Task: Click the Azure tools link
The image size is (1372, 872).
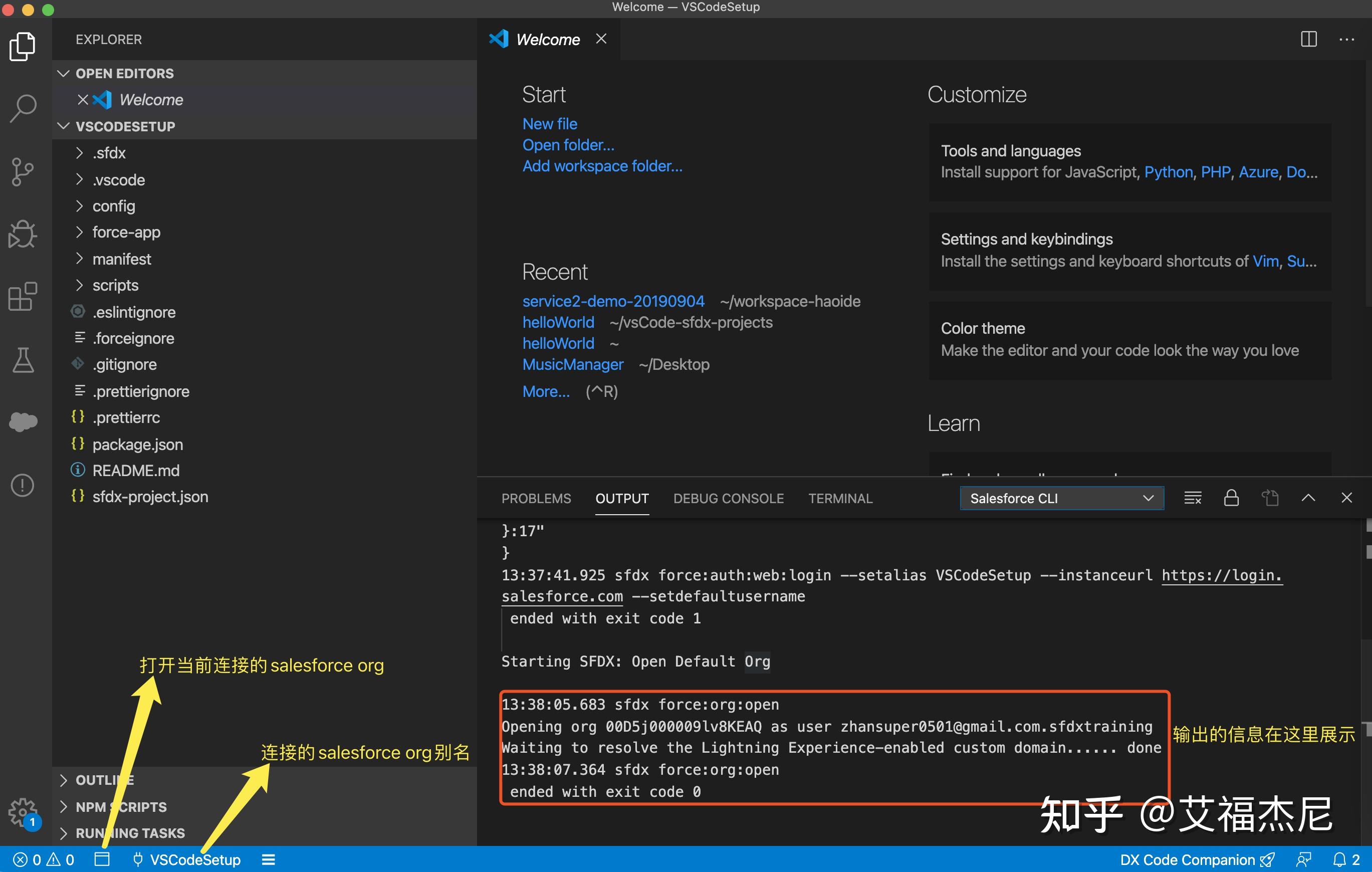Action: pos(1258,172)
